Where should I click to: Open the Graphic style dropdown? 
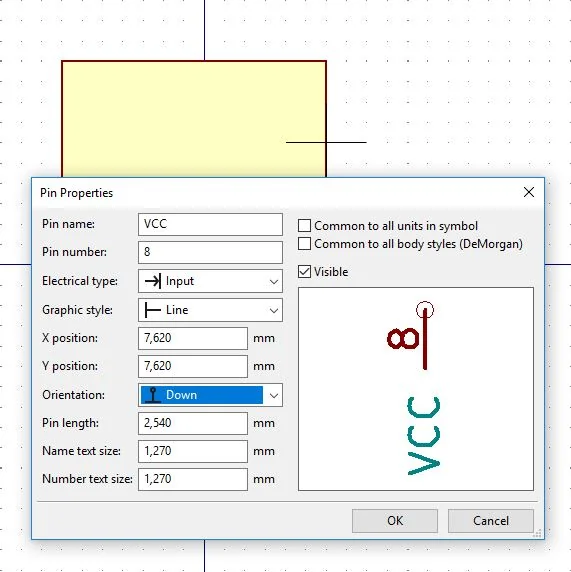[x=210, y=310]
